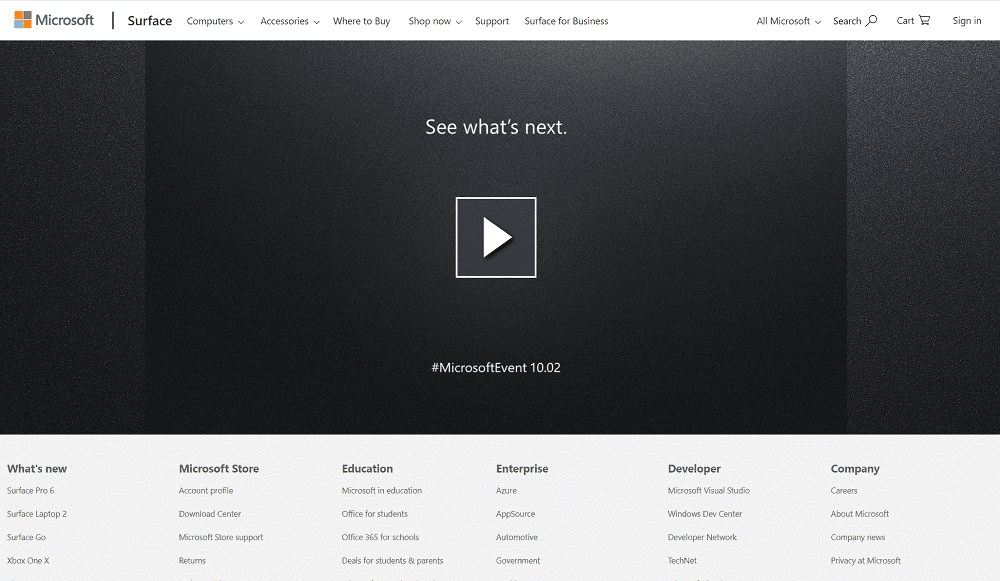Click the Microsoft logo
1000x581 pixels.
[54, 20]
